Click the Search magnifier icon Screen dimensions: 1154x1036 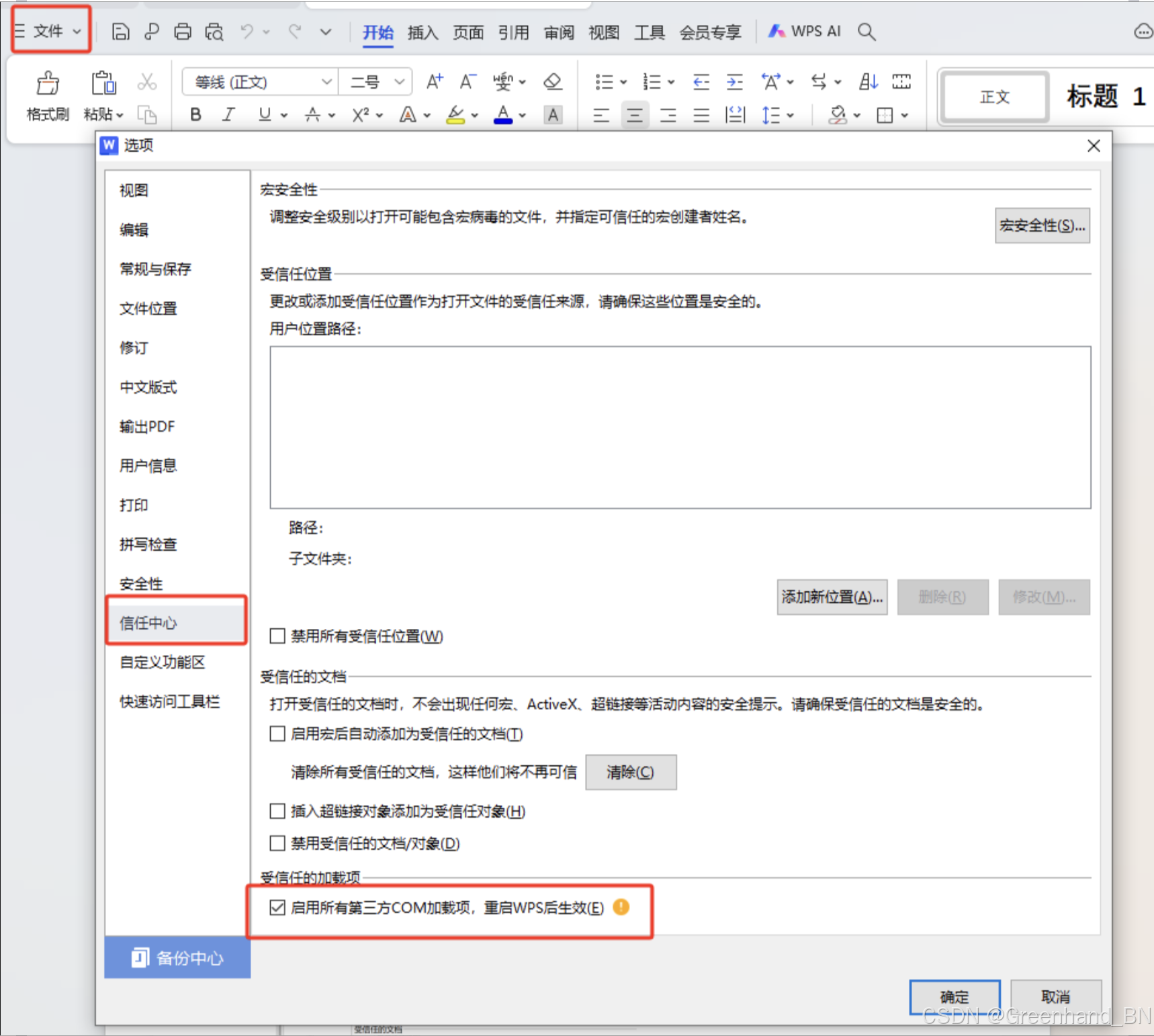click(x=867, y=32)
